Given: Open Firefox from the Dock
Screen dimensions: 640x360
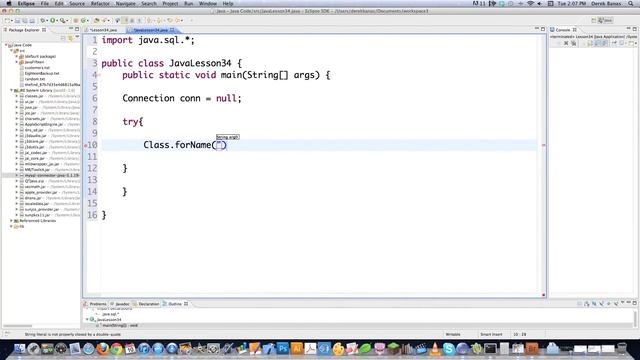Looking at the screenshot, I should pyautogui.click(x=102, y=349).
